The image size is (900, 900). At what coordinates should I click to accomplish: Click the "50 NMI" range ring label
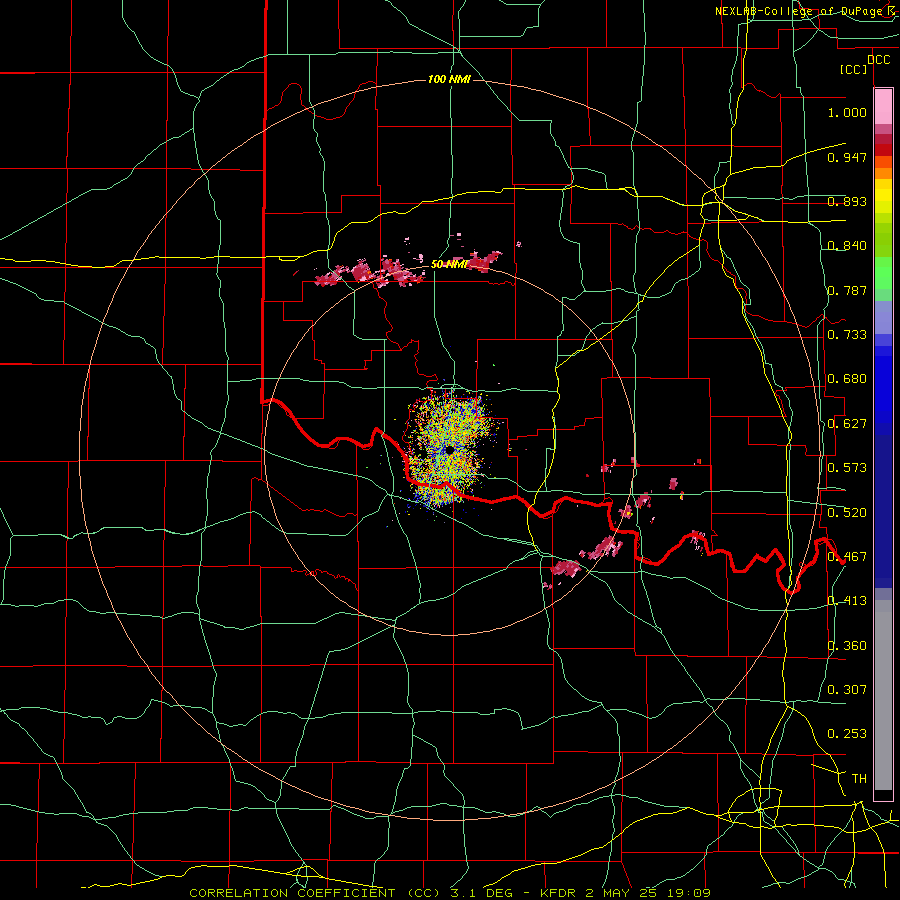coord(449,264)
